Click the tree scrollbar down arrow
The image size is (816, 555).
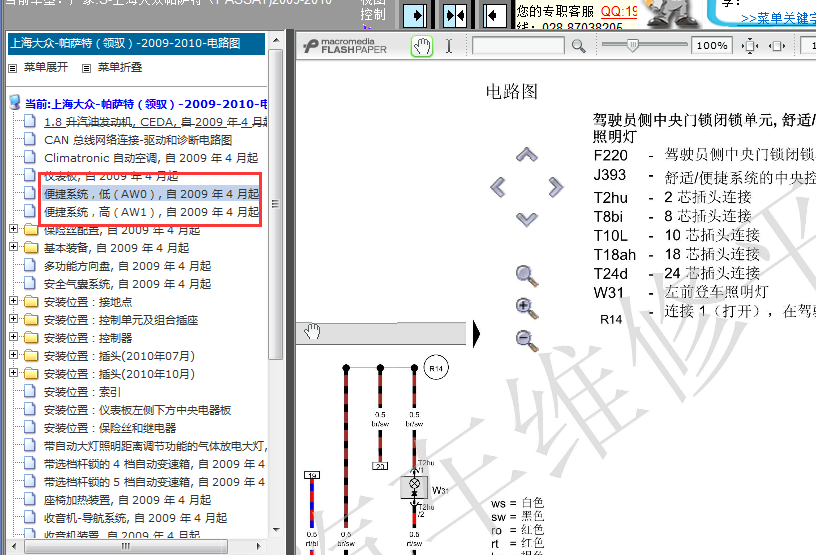coord(276,530)
